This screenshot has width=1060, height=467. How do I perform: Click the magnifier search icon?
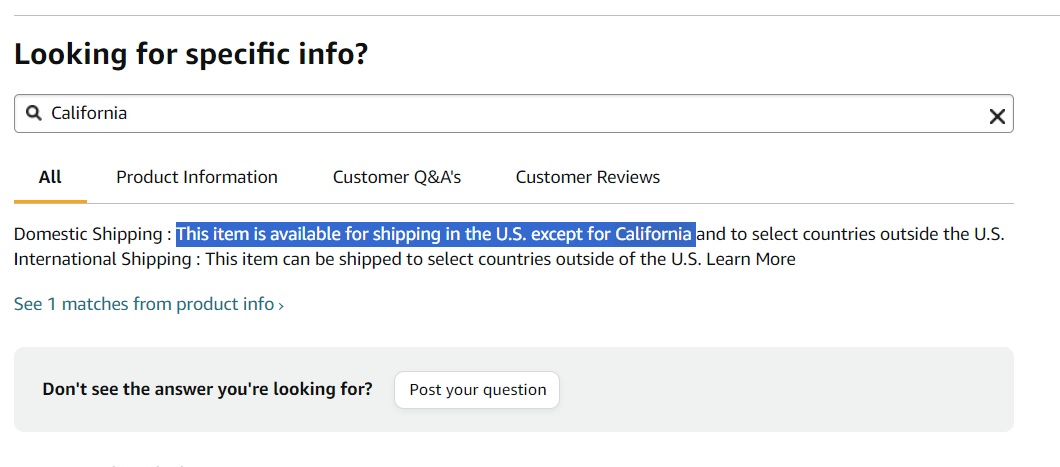coord(33,113)
